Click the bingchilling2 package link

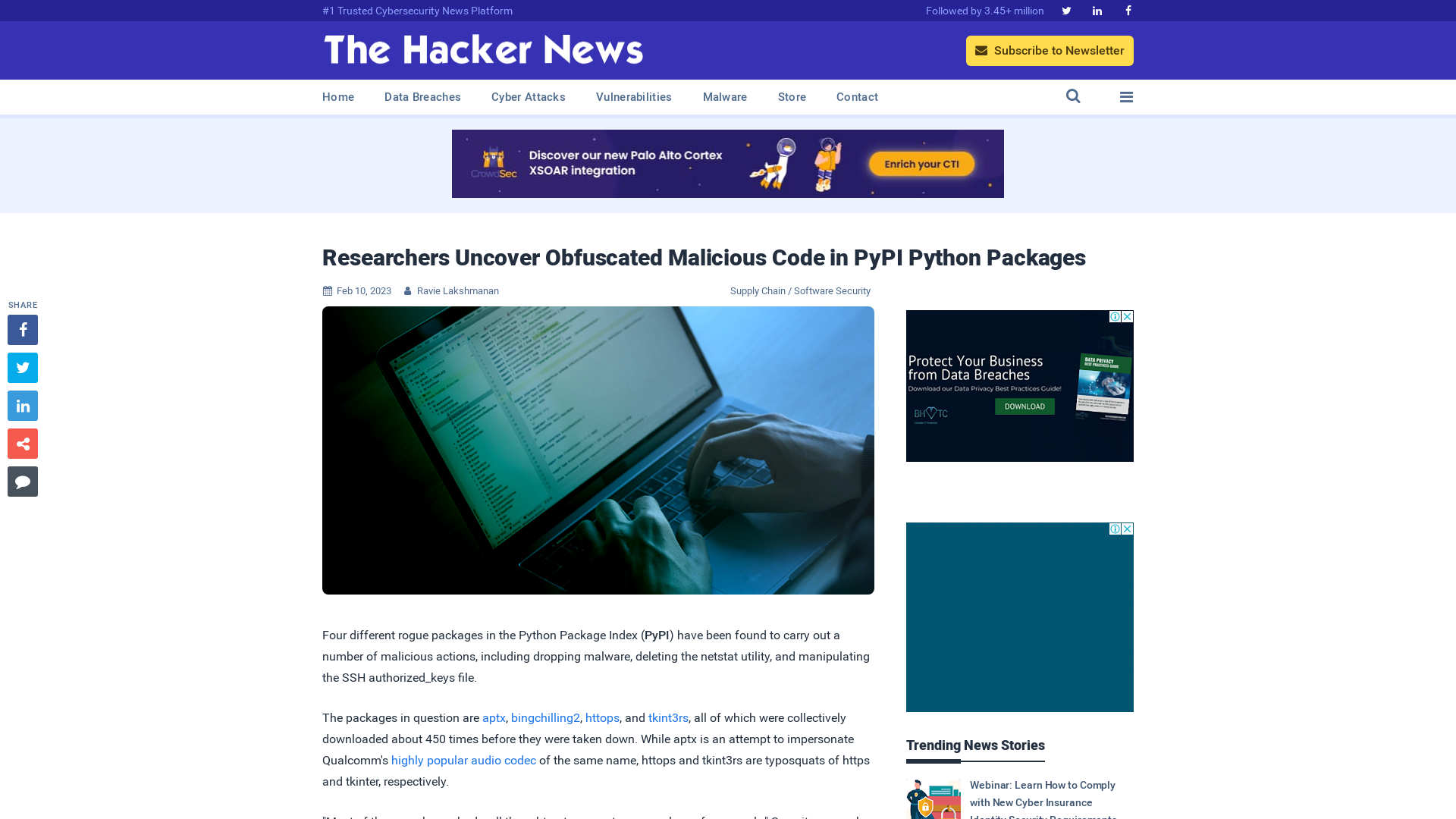tap(545, 717)
